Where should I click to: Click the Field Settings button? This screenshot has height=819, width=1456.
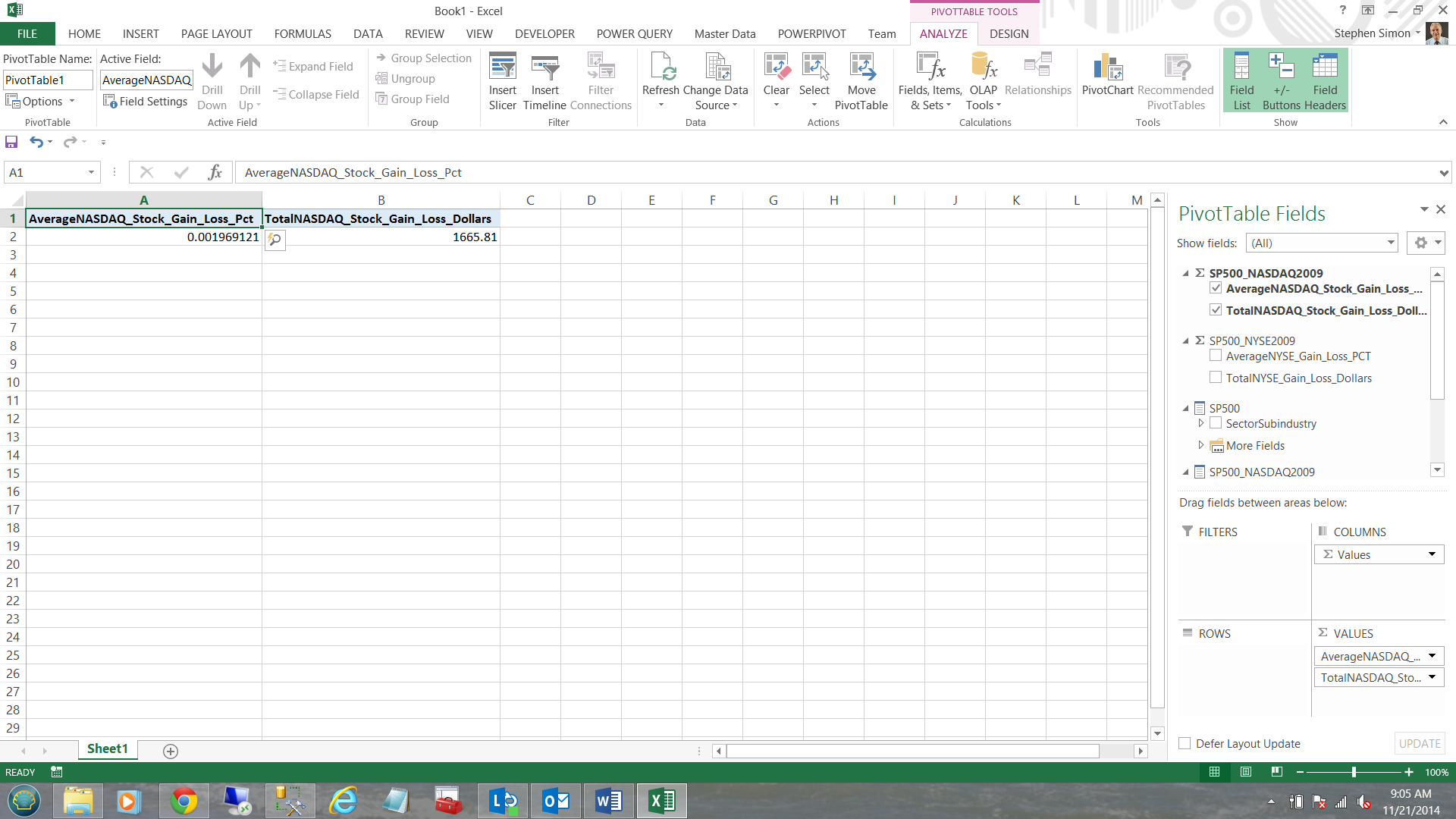(146, 101)
